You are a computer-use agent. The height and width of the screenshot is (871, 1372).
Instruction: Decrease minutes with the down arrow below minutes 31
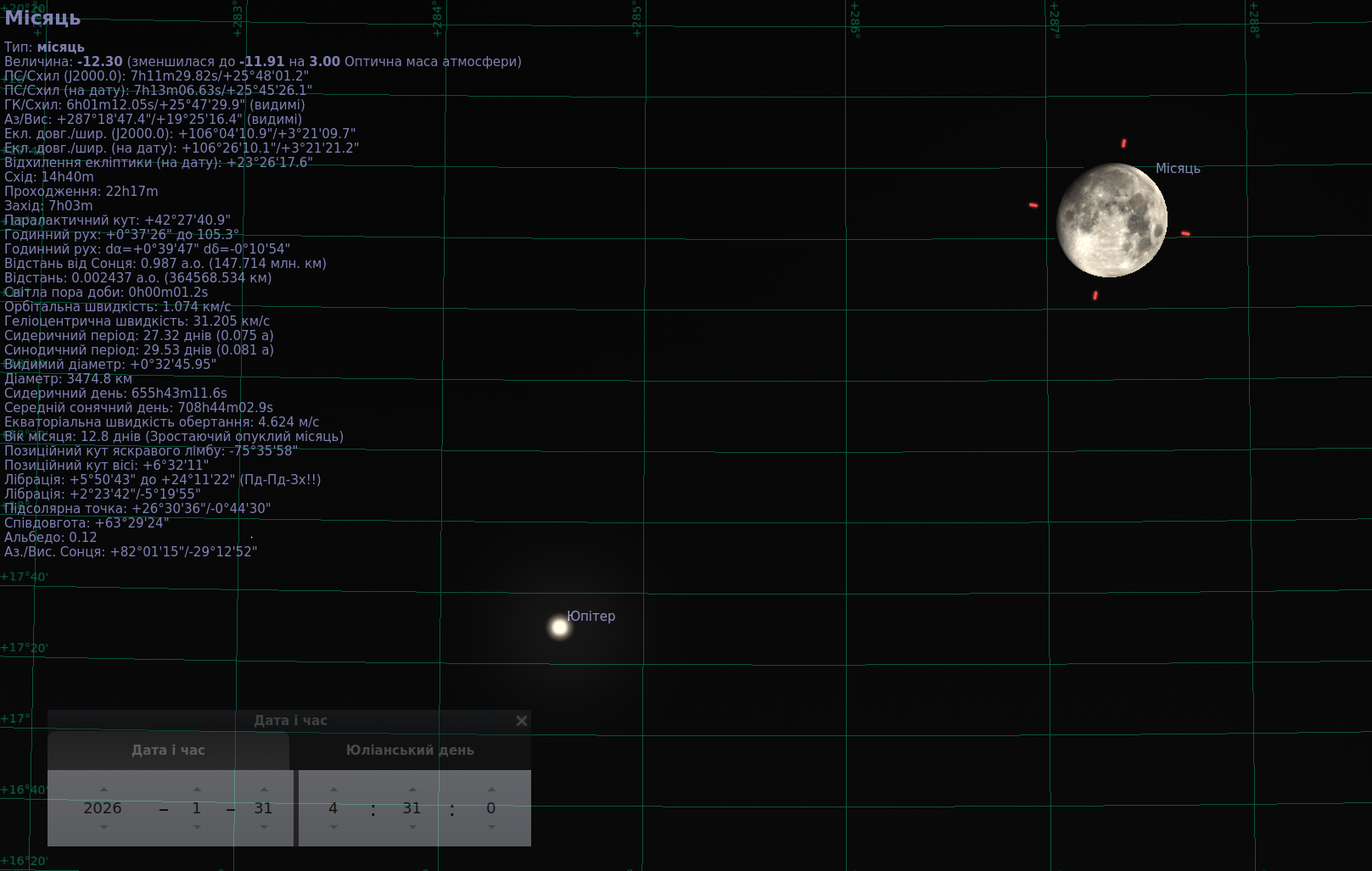pyautogui.click(x=412, y=827)
